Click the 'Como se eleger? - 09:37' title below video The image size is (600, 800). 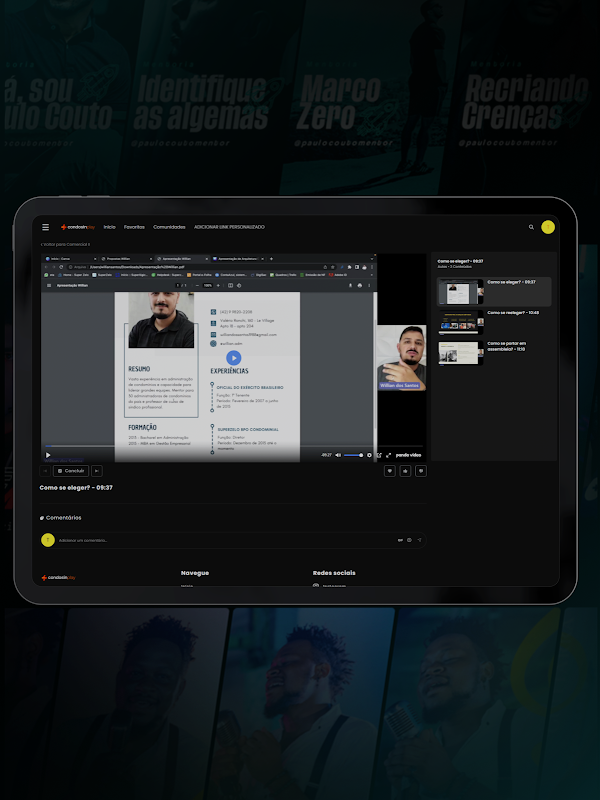(x=76, y=488)
